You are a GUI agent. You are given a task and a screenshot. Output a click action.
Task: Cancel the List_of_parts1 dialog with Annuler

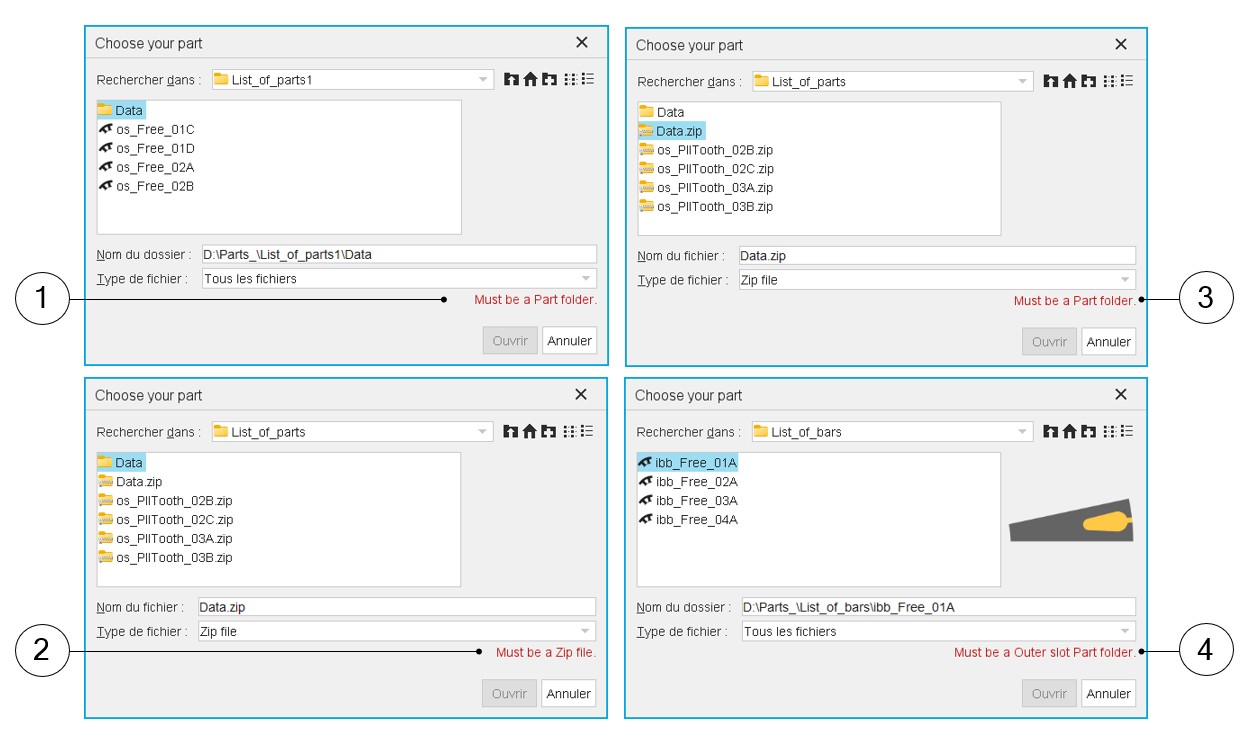click(x=569, y=340)
